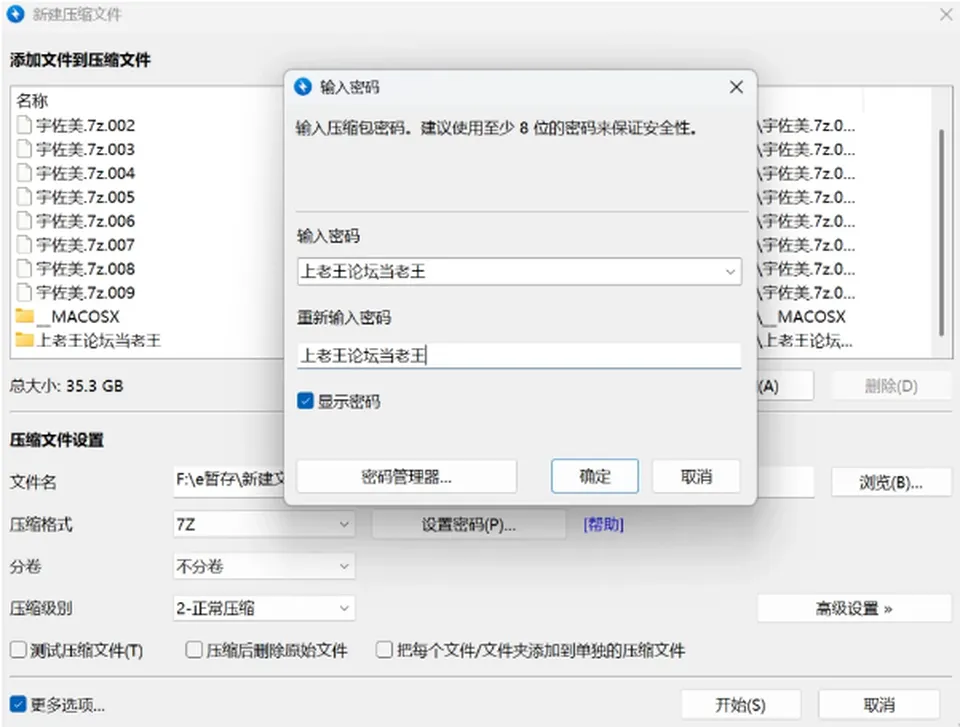Open the 分卷 不分卷 dropdown

[x=264, y=567]
